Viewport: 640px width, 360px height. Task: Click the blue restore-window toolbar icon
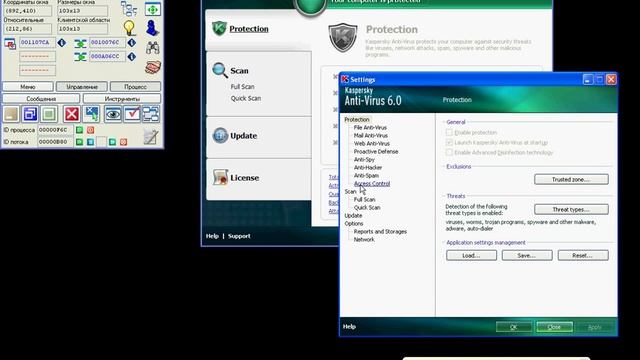[x=30, y=114]
